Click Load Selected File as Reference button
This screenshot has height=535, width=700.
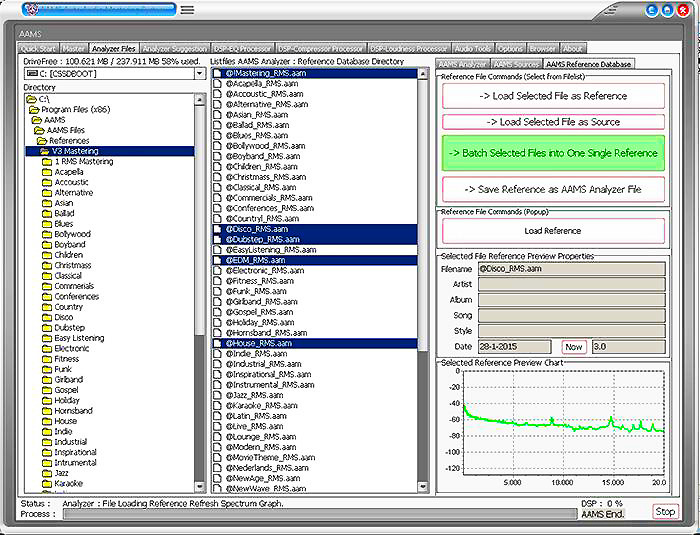coord(553,96)
